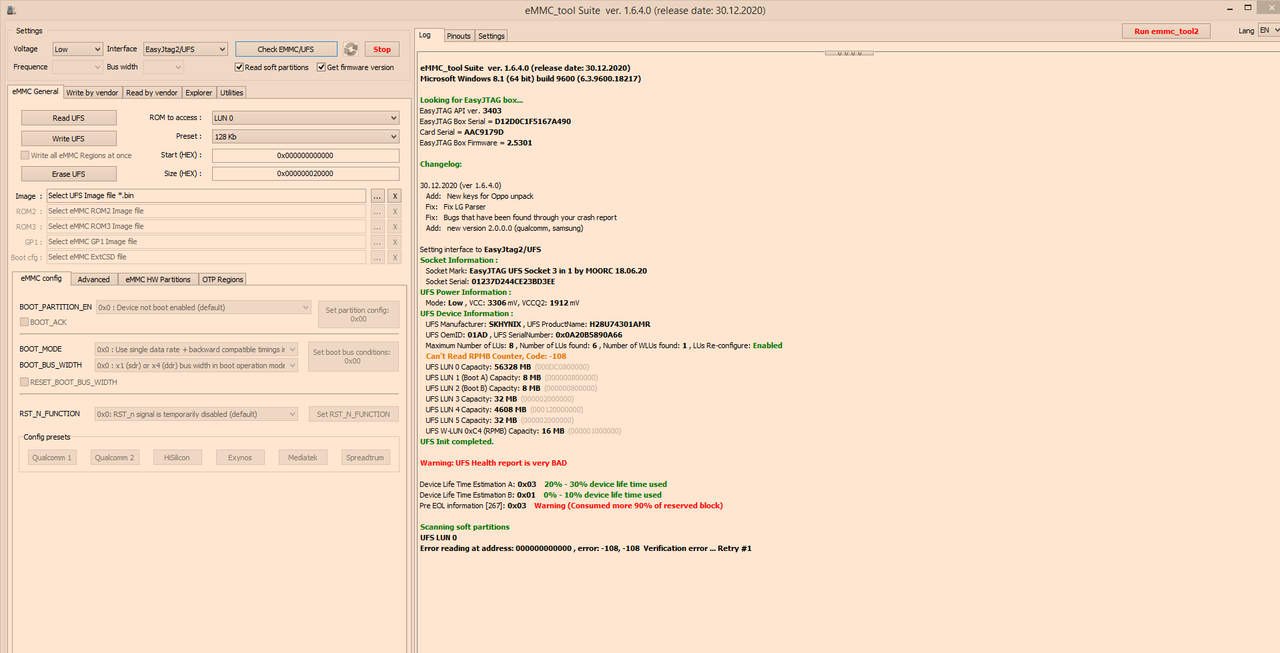
Task: Click the Start (HEX) input field
Action: 305,155
